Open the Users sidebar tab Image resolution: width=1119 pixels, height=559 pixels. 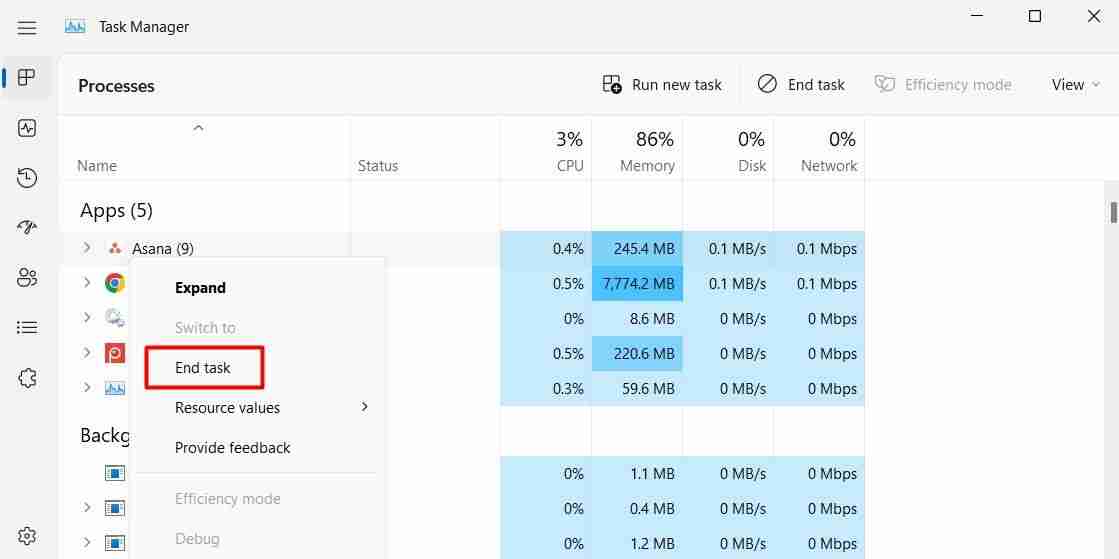[27, 278]
